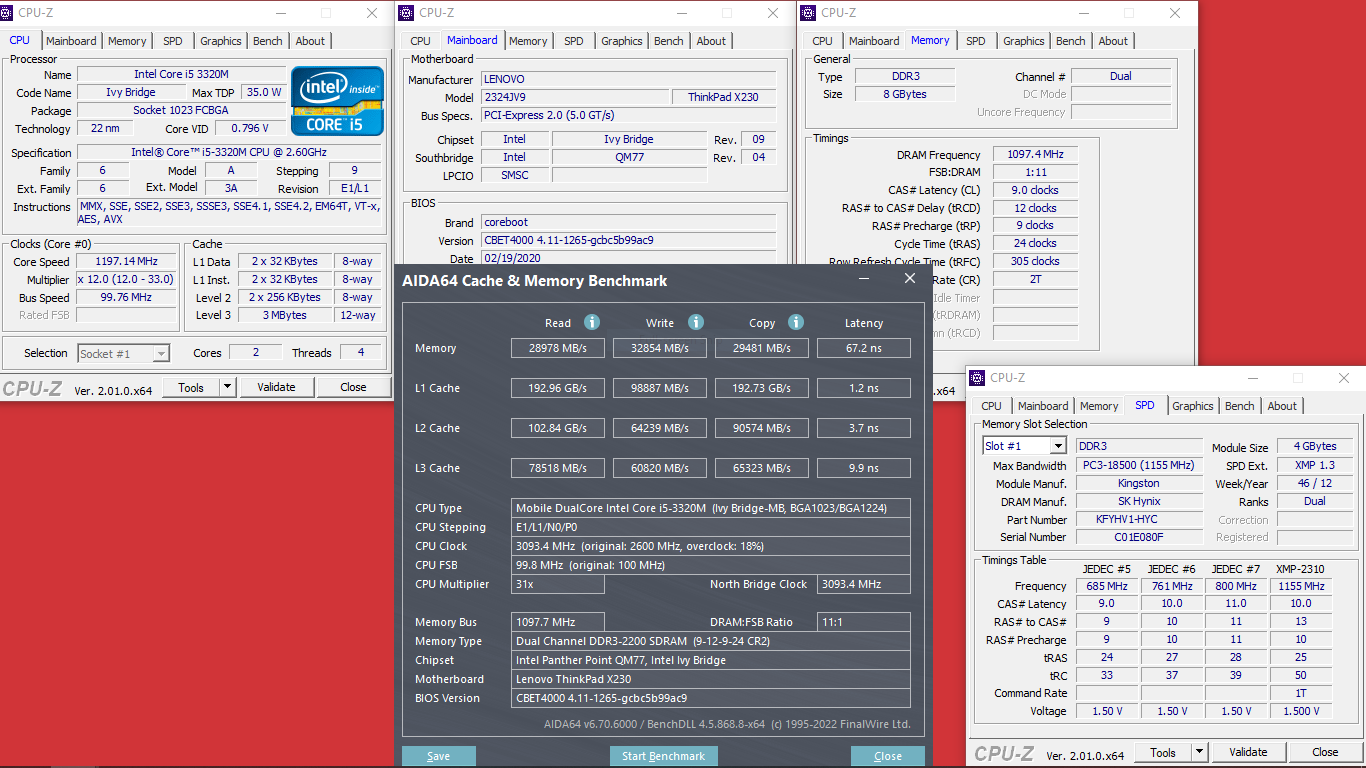Viewport: 1366px width, 768px height.
Task: Go to Mainboard tab in Memory window
Action: point(874,41)
